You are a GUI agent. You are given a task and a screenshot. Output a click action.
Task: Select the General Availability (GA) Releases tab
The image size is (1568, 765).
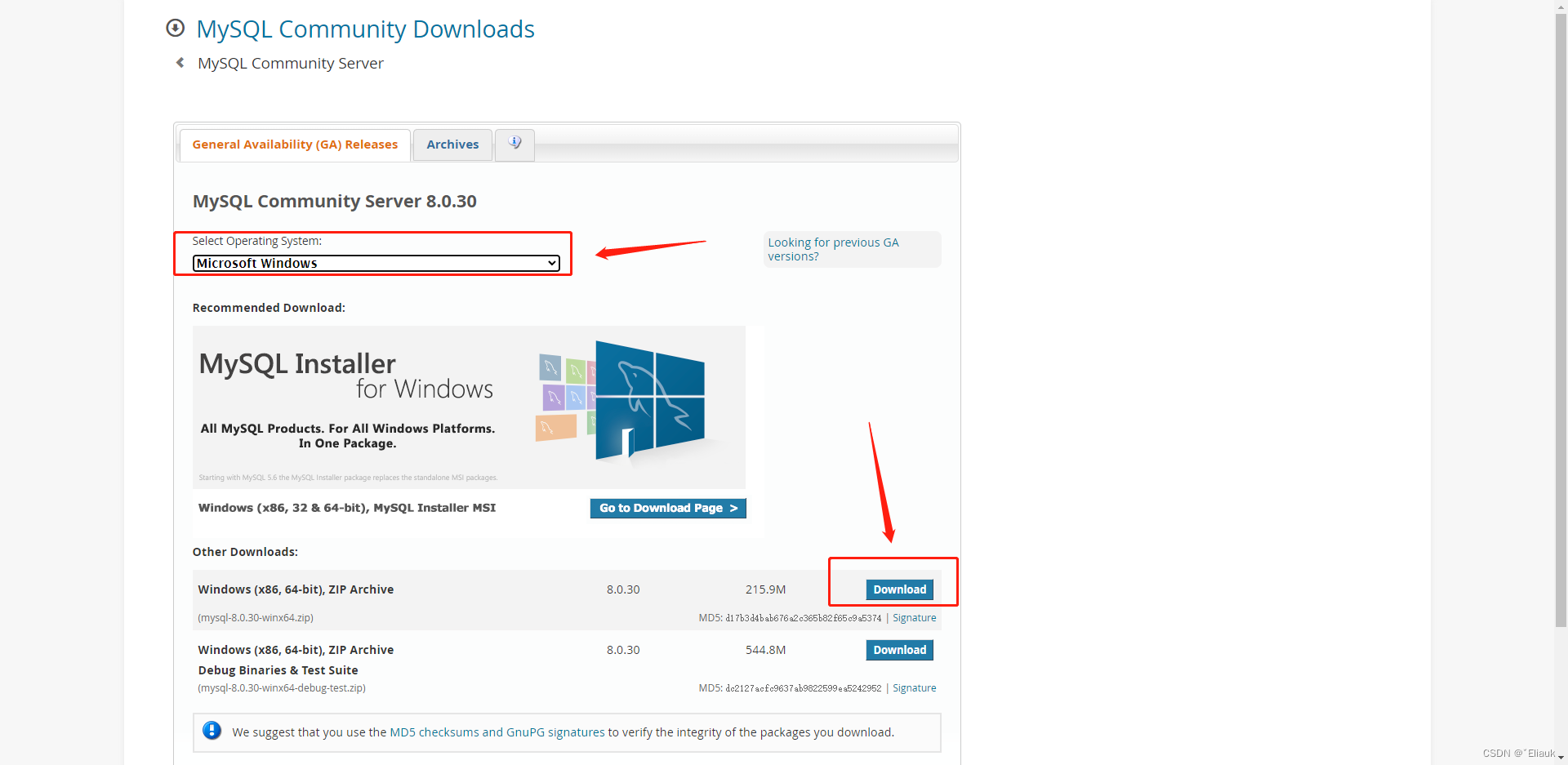pyautogui.click(x=295, y=145)
